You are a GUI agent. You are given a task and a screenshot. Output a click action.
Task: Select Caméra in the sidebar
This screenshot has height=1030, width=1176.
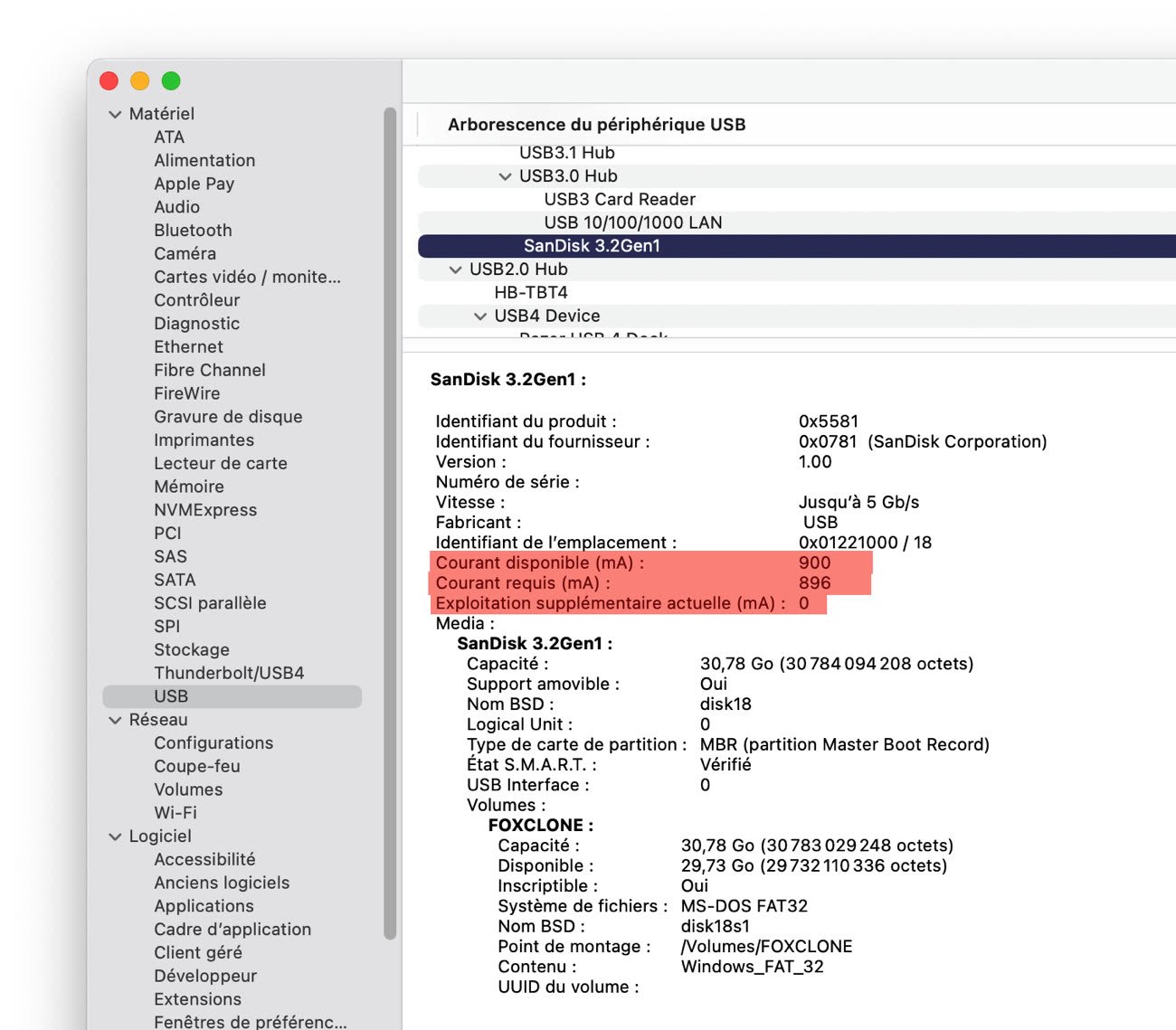tap(185, 253)
